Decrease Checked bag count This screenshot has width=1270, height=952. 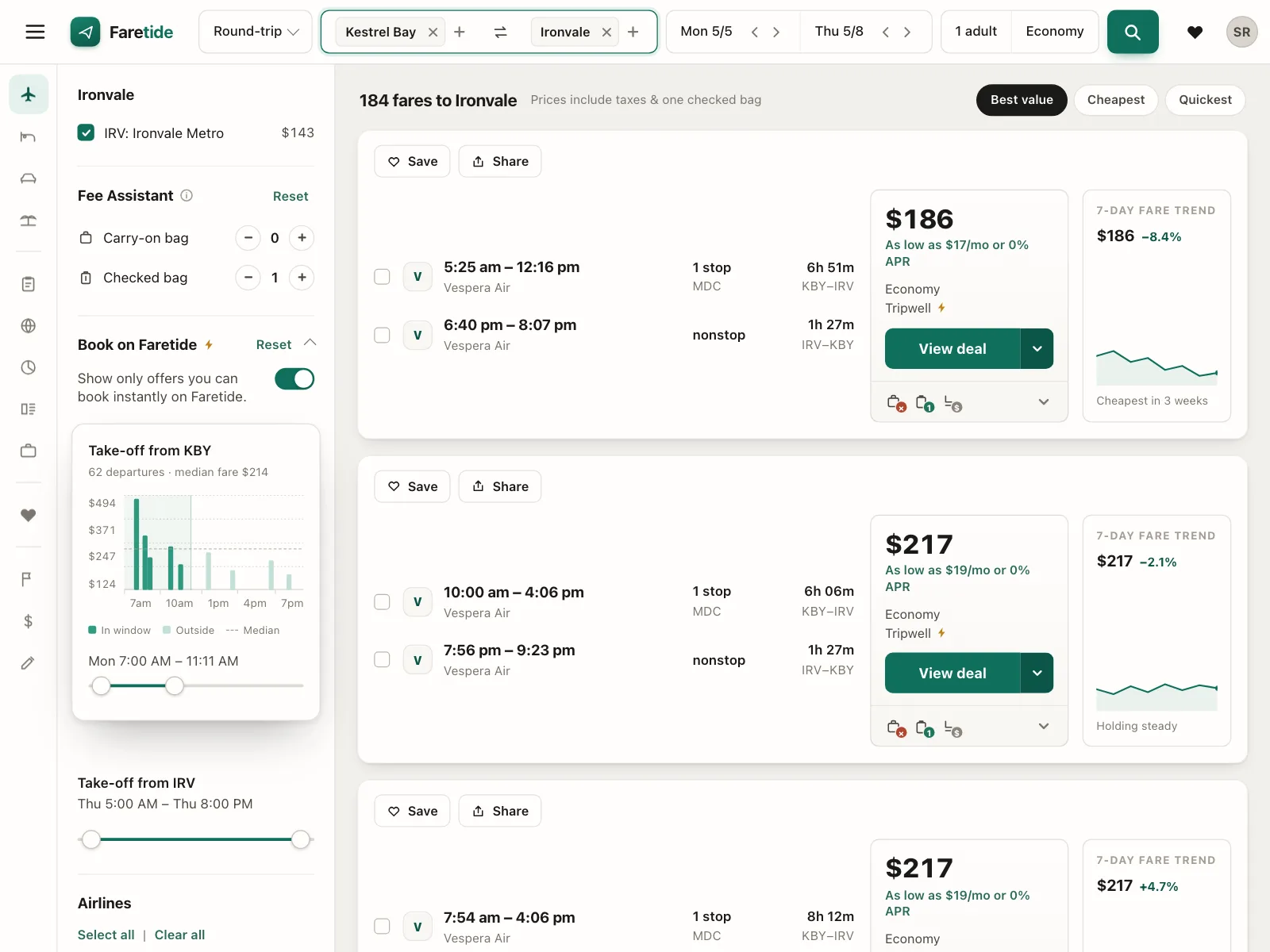coord(248,278)
